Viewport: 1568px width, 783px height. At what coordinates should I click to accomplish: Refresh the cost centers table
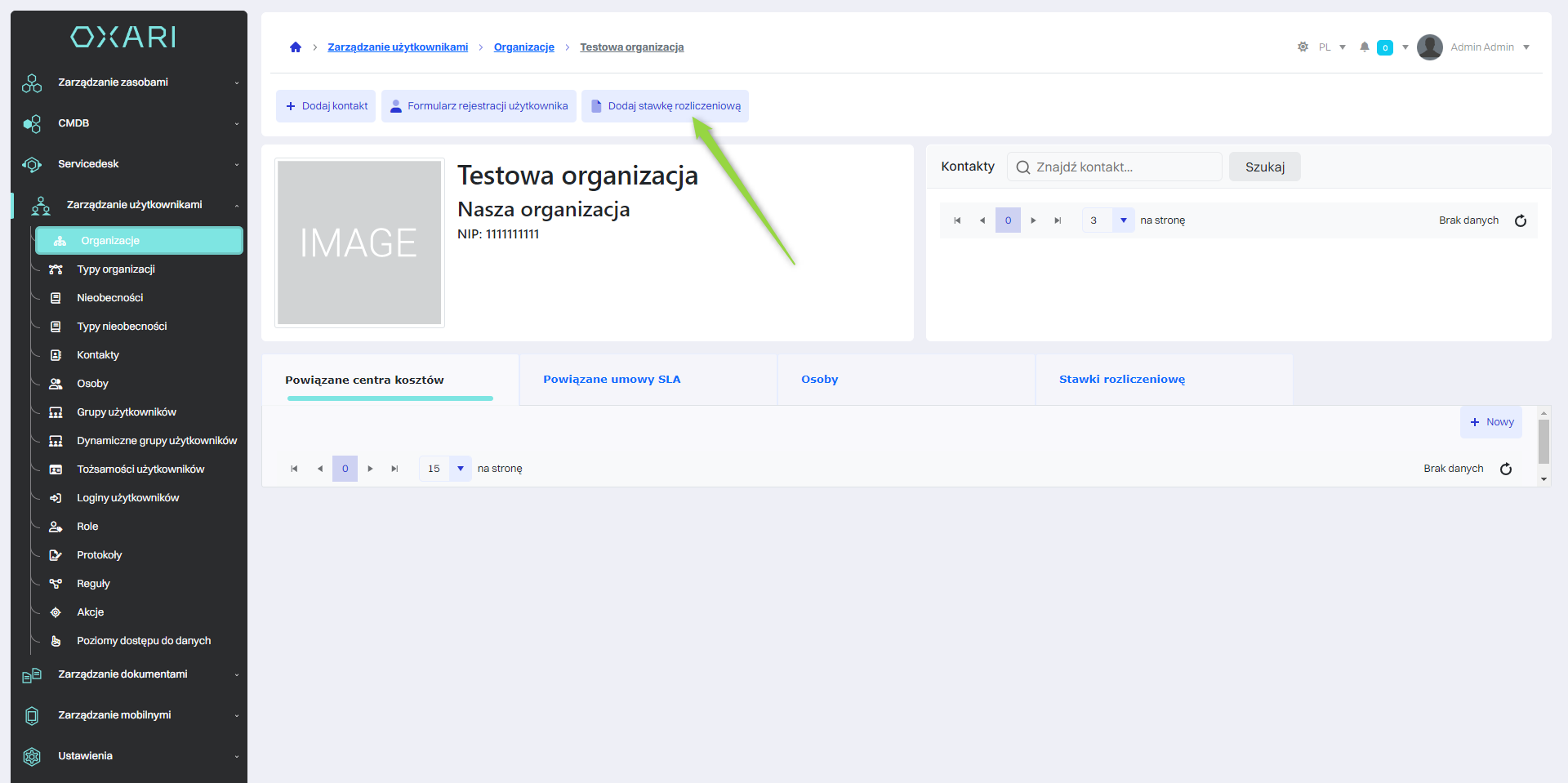(1505, 469)
